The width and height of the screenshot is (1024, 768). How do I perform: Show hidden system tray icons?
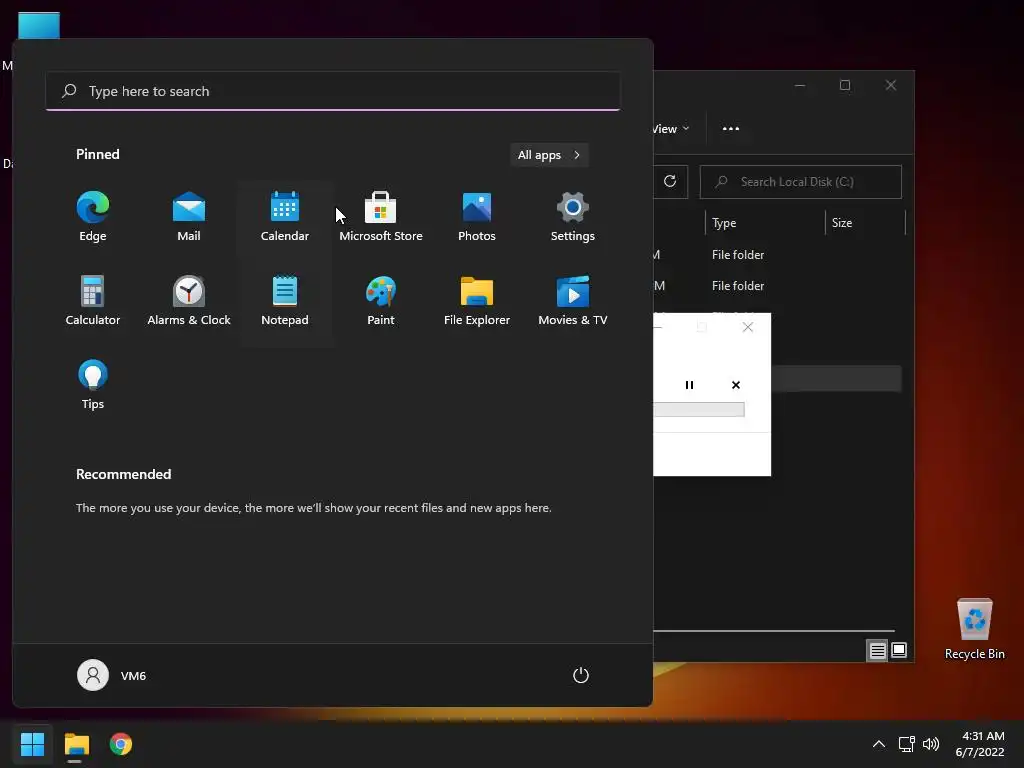coord(879,744)
